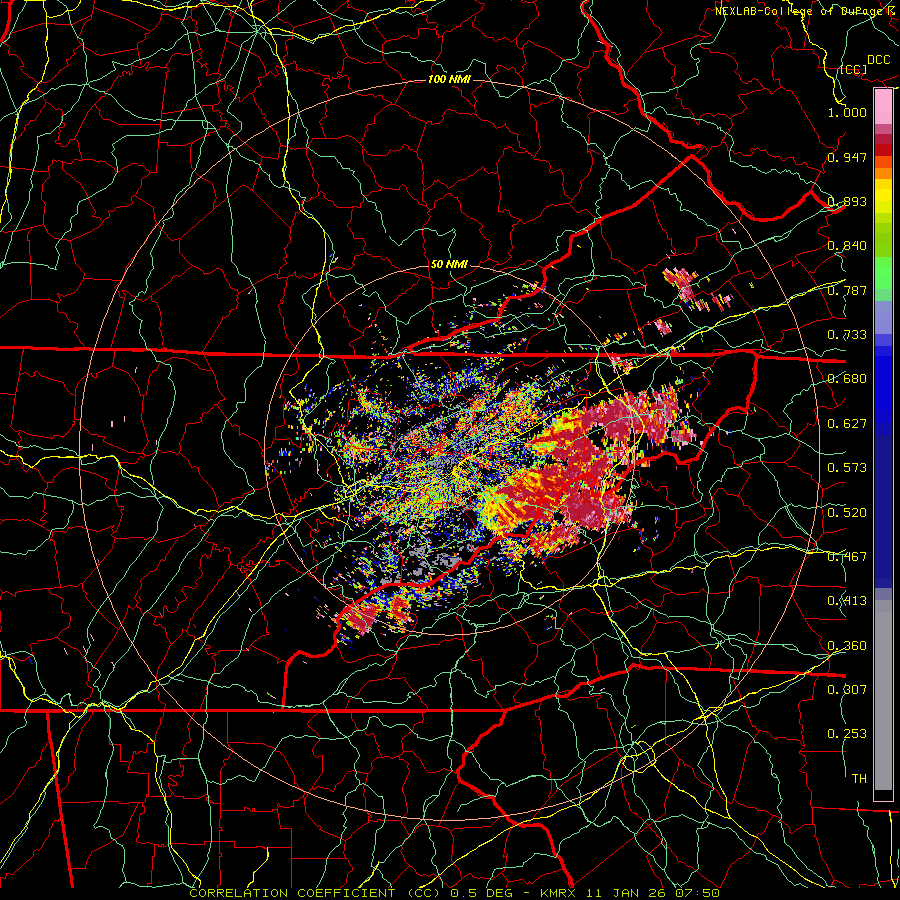Image resolution: width=900 pixels, height=900 pixels.
Task: Select the 0.520 legend value
Action: pyautogui.click(x=847, y=513)
